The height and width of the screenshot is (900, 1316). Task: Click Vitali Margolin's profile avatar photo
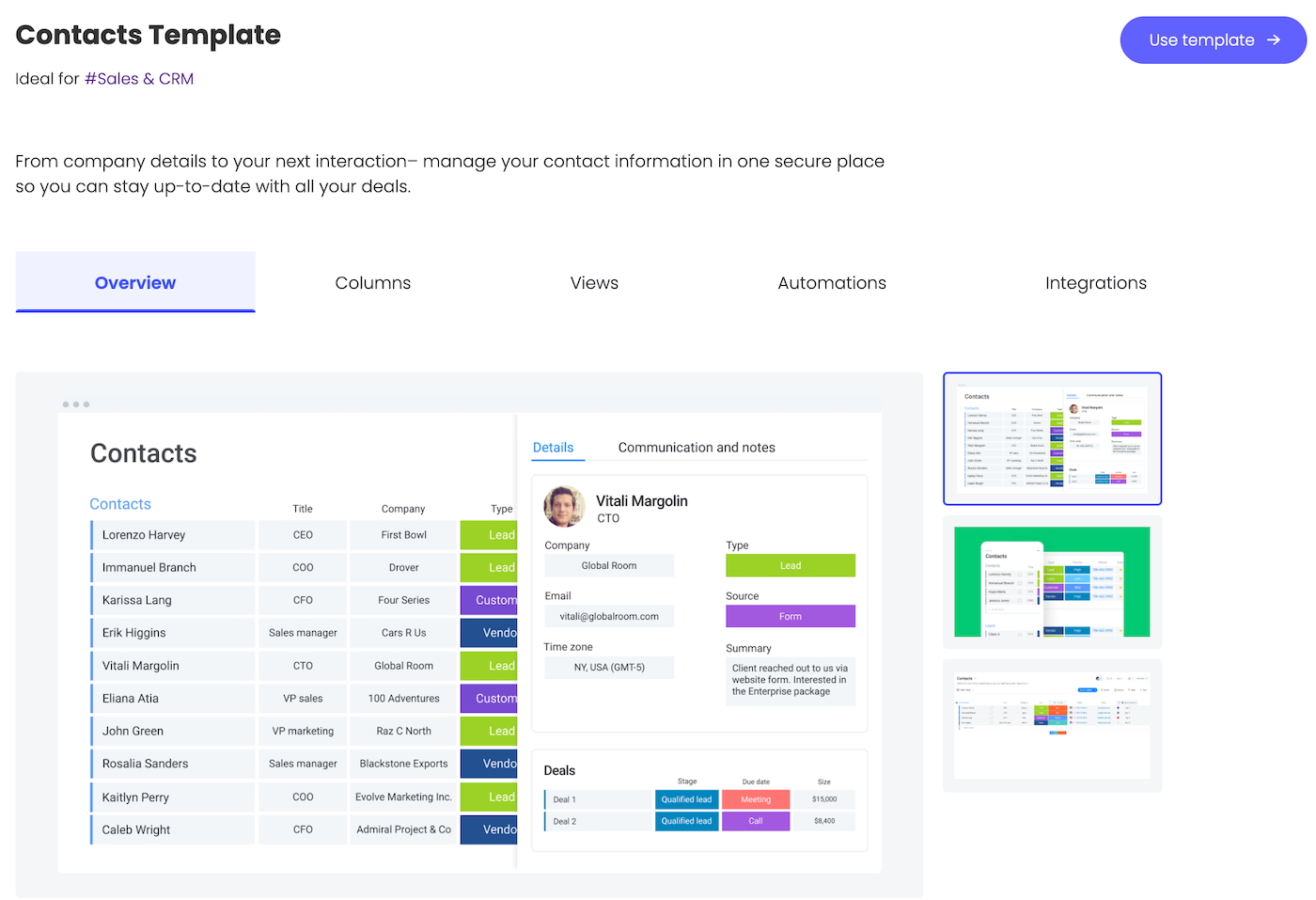point(564,507)
